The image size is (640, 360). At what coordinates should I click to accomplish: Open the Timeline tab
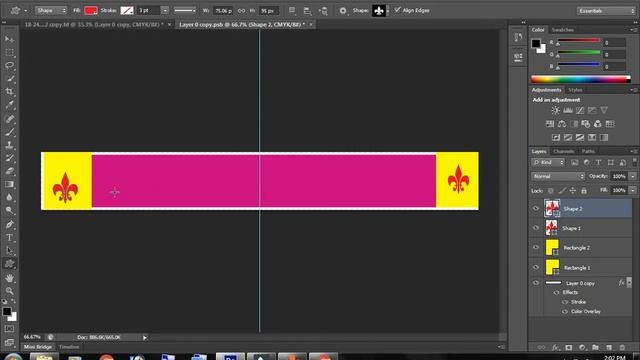pos(69,347)
